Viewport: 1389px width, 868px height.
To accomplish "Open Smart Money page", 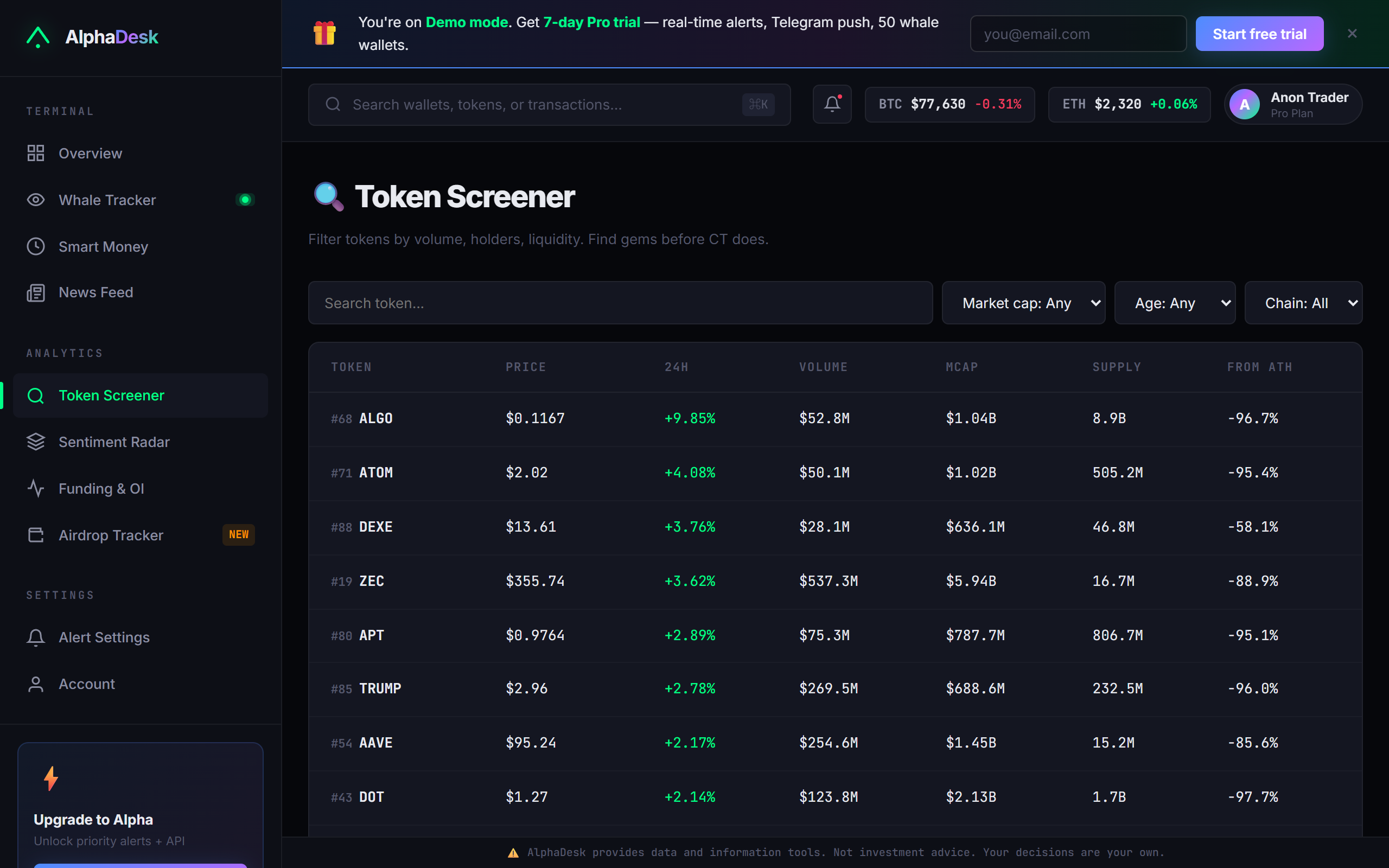I will click(x=141, y=246).
